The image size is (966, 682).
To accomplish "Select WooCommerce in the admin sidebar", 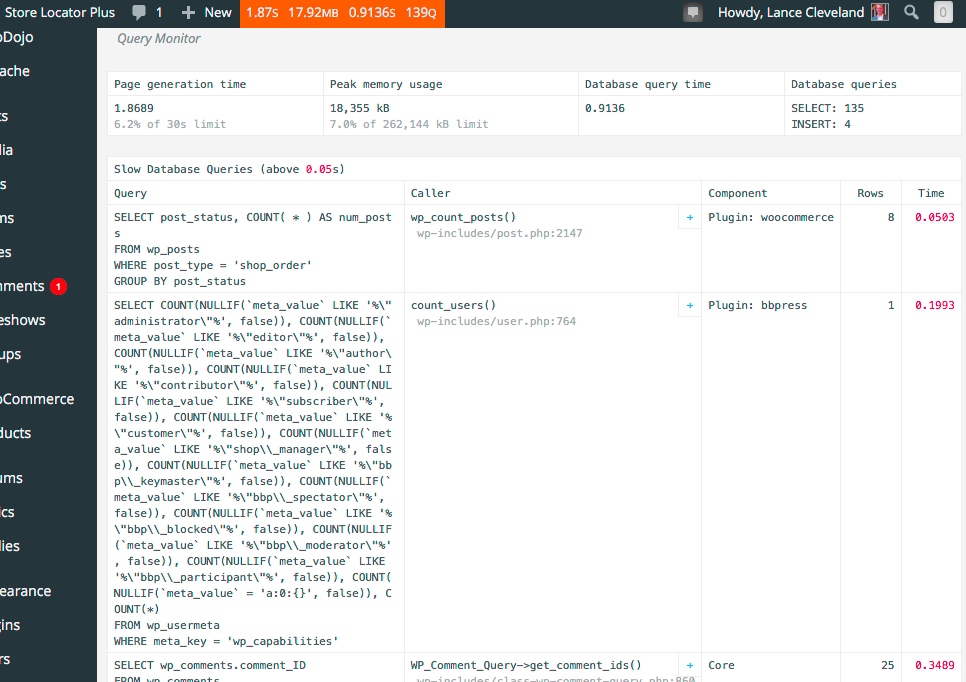I will click(x=35, y=398).
